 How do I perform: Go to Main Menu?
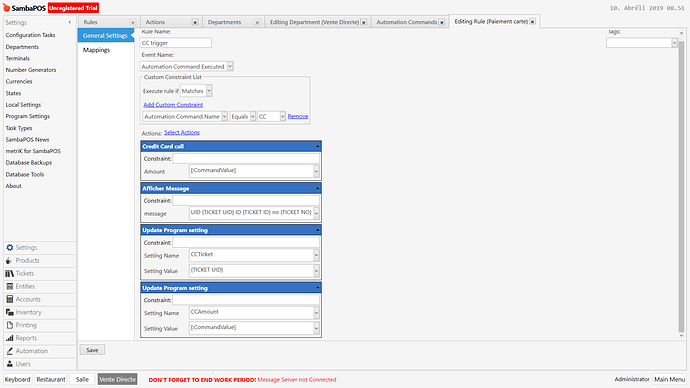669,379
